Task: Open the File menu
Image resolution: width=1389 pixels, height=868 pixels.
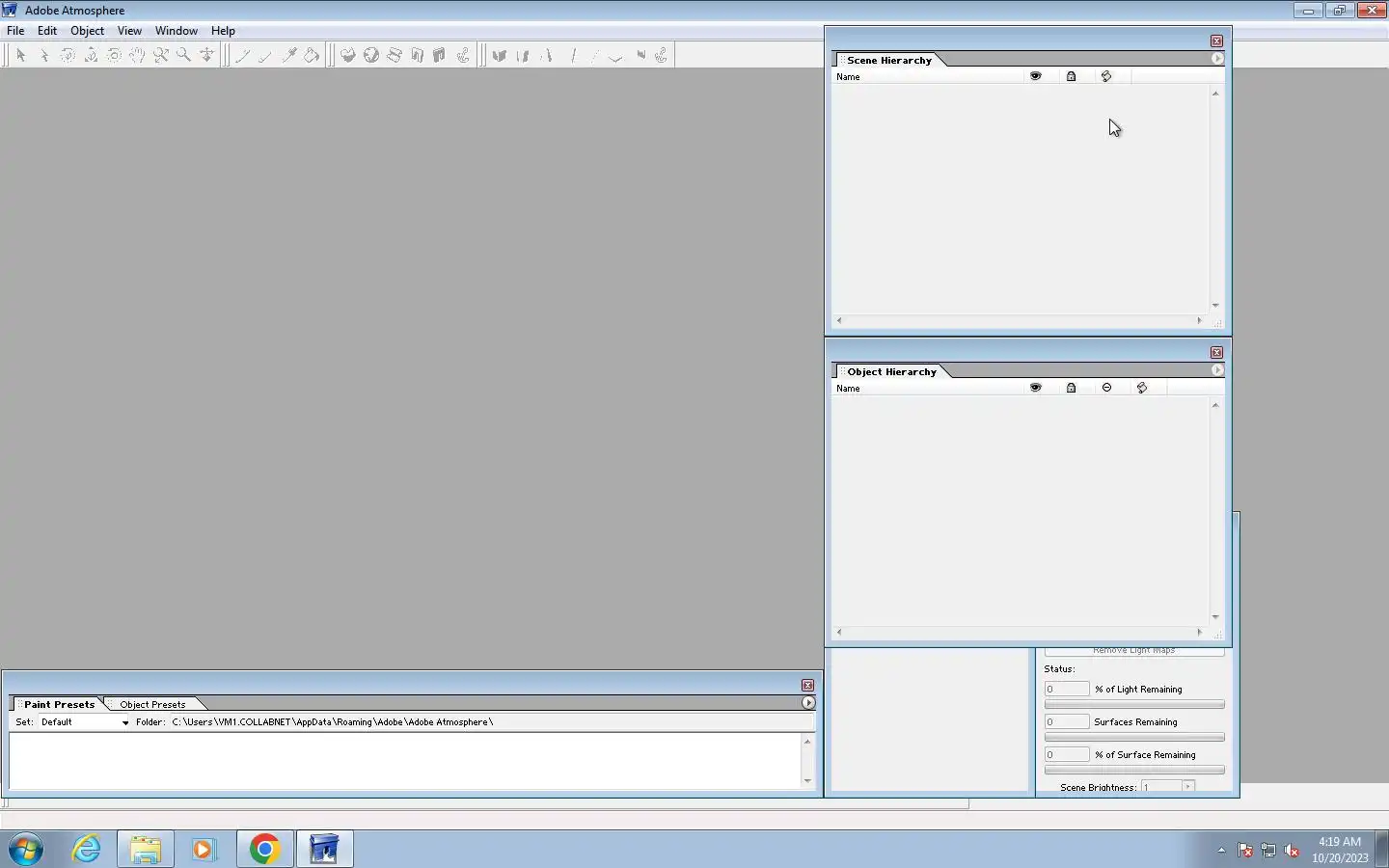Action: (15, 31)
